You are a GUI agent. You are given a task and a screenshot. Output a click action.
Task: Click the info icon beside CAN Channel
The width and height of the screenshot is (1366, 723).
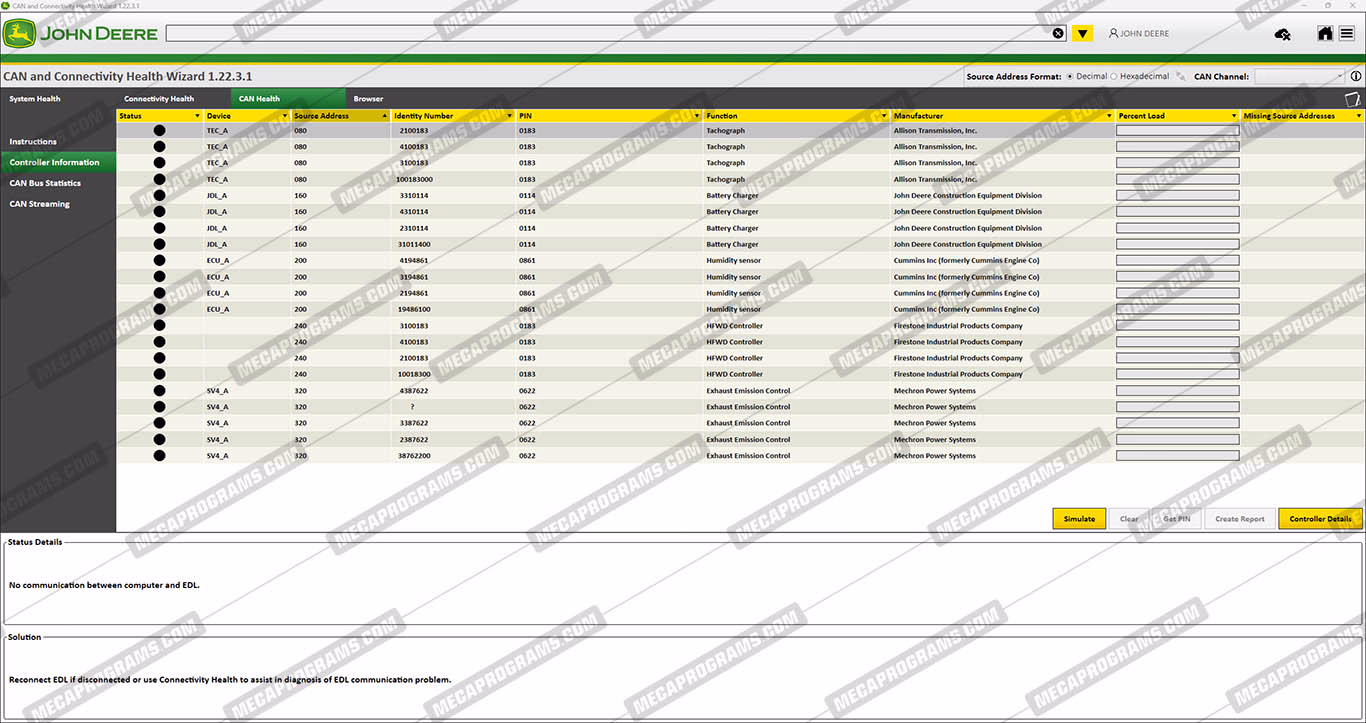point(1356,76)
